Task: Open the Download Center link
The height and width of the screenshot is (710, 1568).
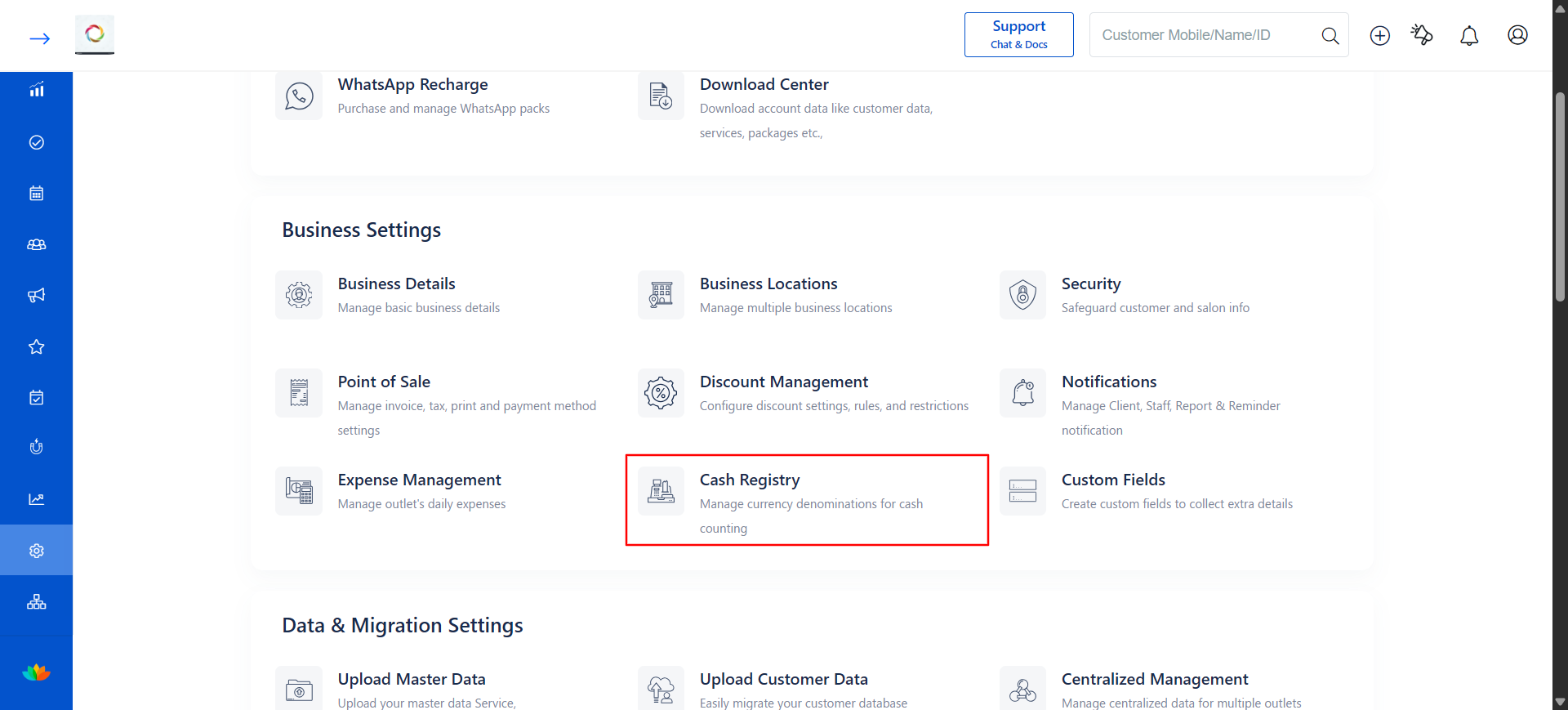Action: pyautogui.click(x=764, y=84)
